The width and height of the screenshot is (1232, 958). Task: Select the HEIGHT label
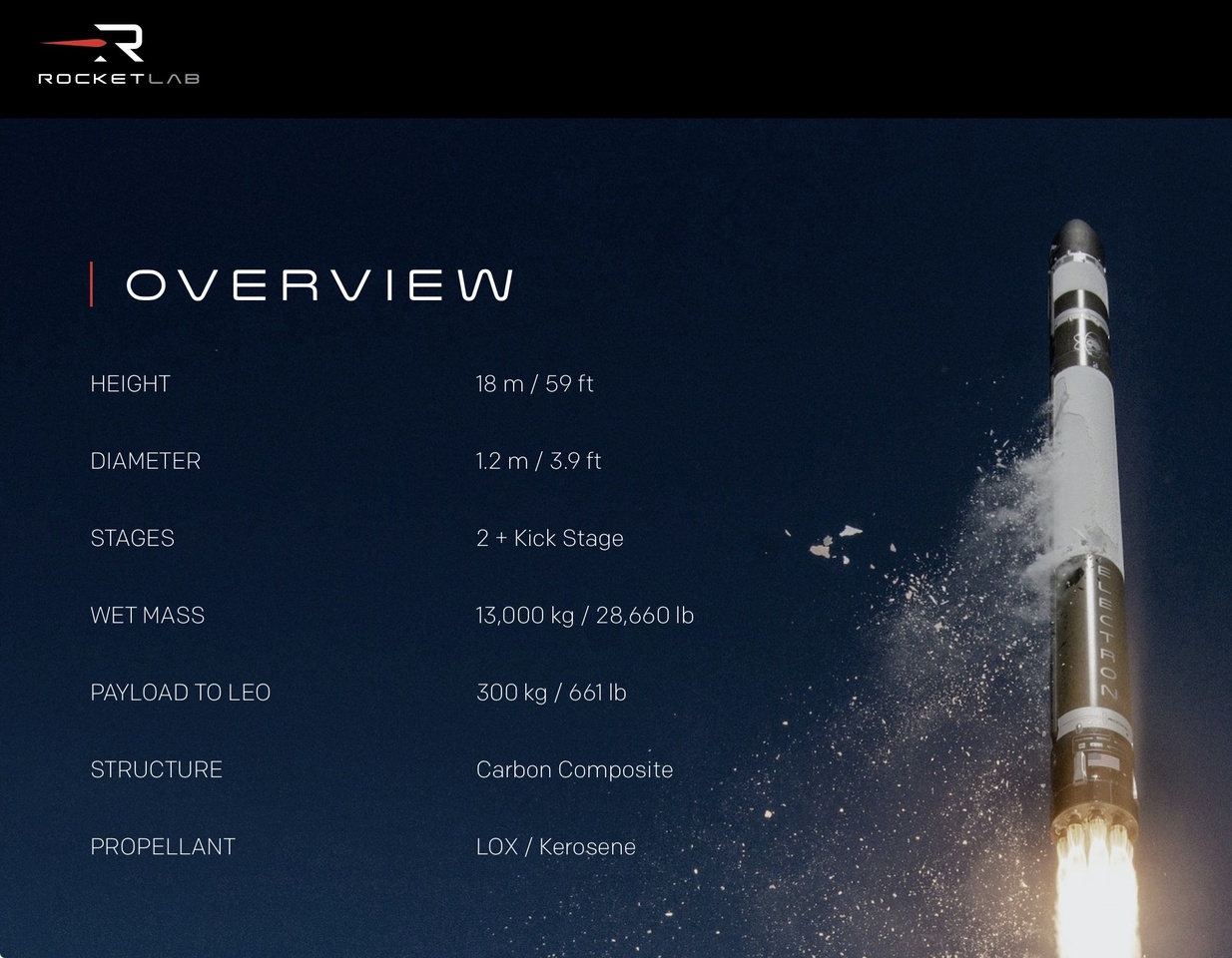131,384
